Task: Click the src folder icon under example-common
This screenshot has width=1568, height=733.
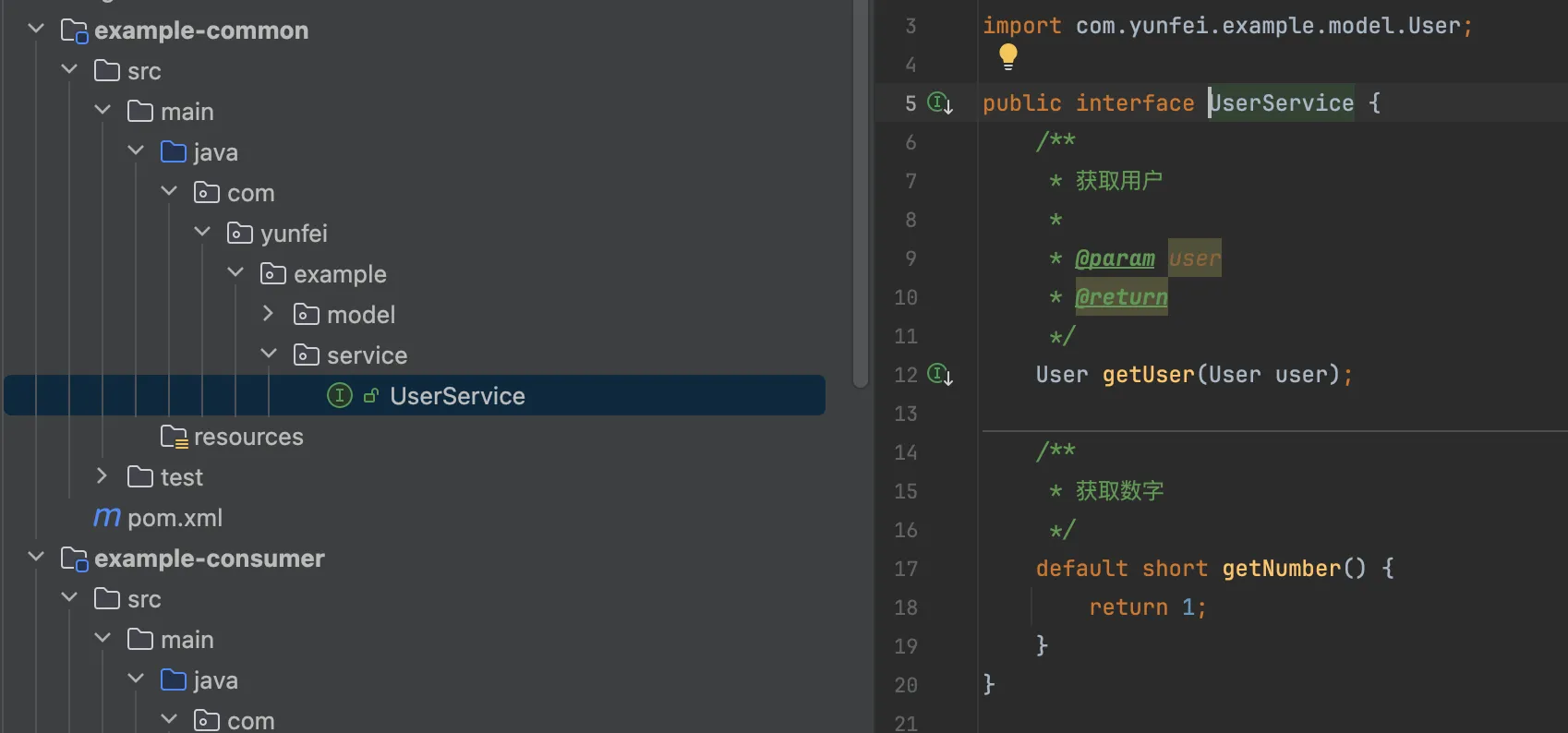Action: pos(107,71)
